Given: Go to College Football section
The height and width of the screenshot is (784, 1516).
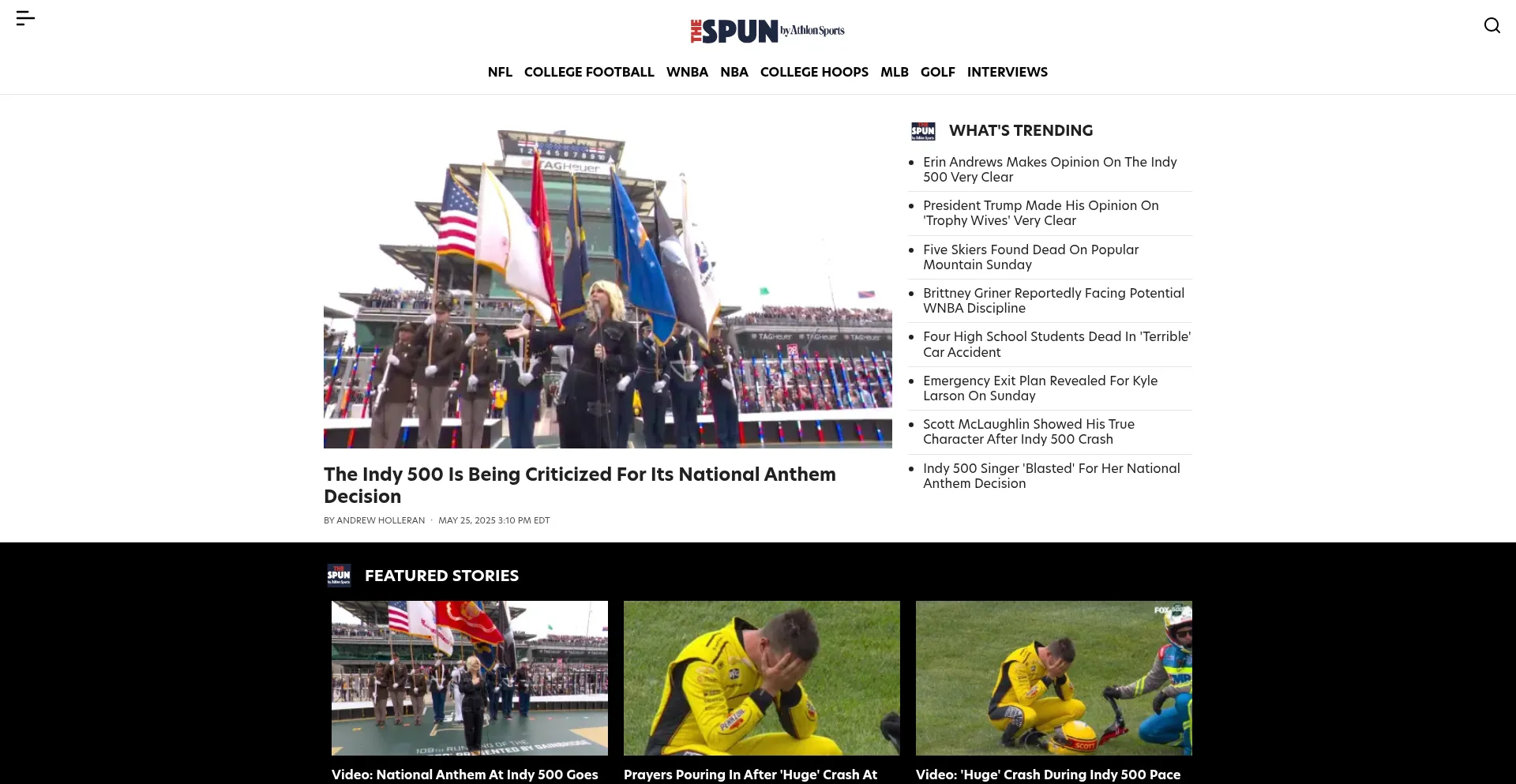Looking at the screenshot, I should click(x=589, y=72).
